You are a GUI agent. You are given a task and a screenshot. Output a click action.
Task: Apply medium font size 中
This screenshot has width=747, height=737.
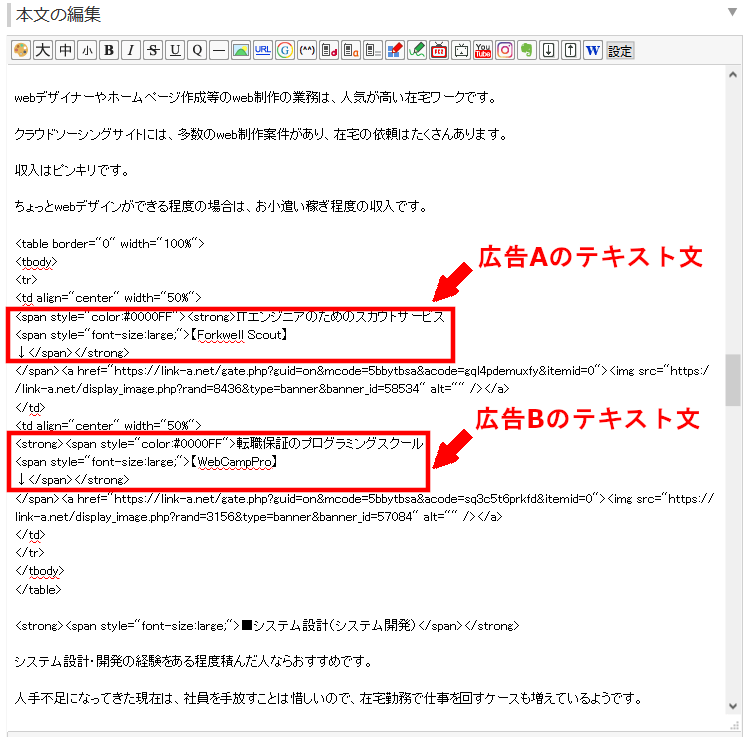coord(65,50)
